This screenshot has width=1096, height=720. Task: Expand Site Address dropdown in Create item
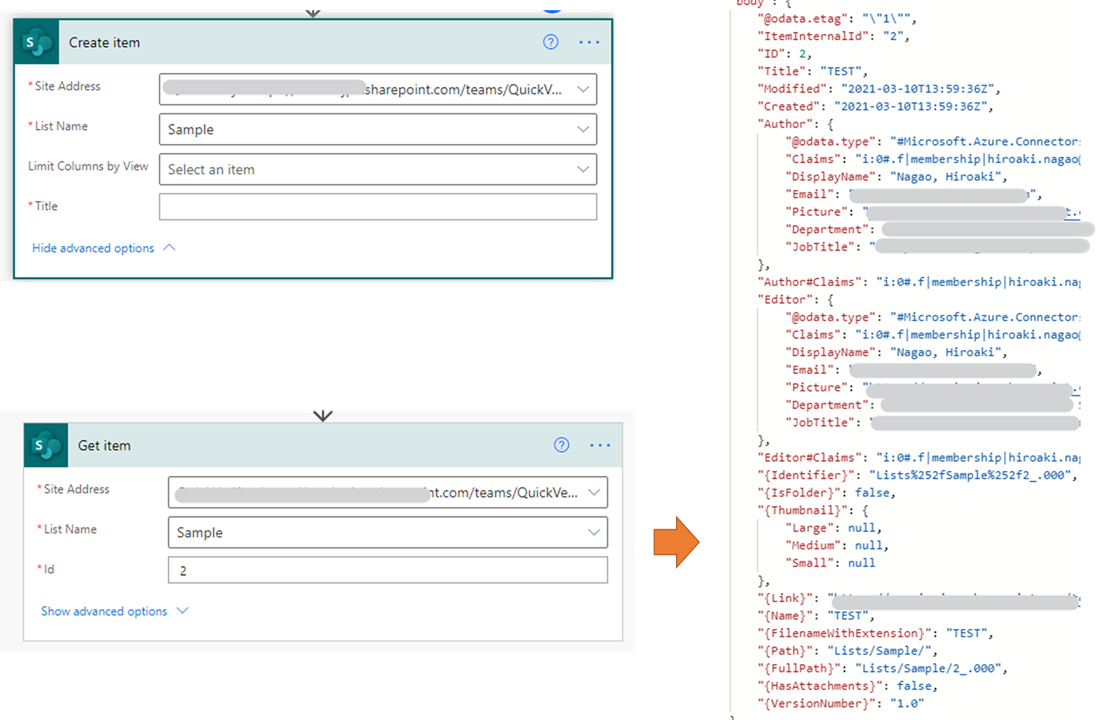click(x=583, y=89)
